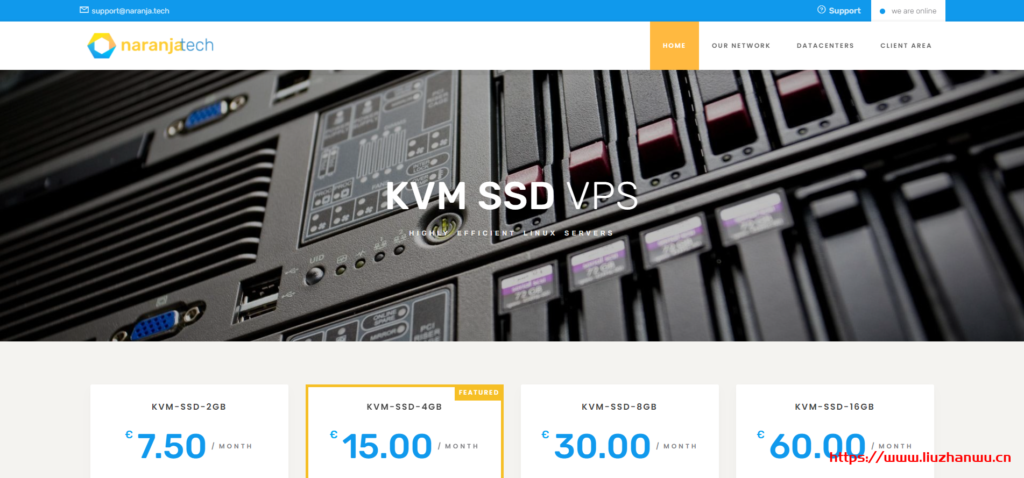Click the naranja.tech hexagon logo icon
This screenshot has height=478, width=1024.
click(101, 45)
